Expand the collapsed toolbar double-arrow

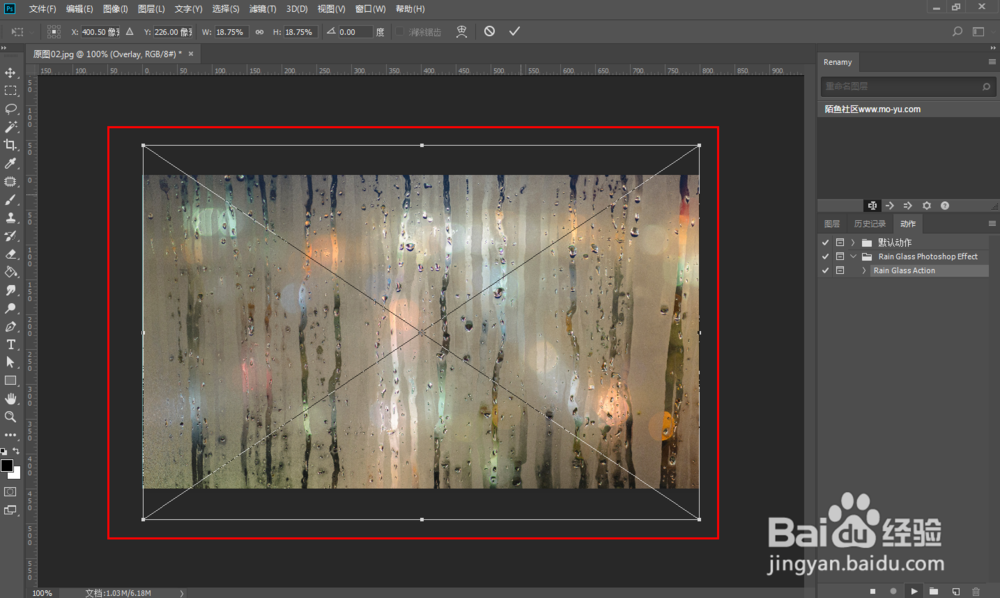pos(4,48)
